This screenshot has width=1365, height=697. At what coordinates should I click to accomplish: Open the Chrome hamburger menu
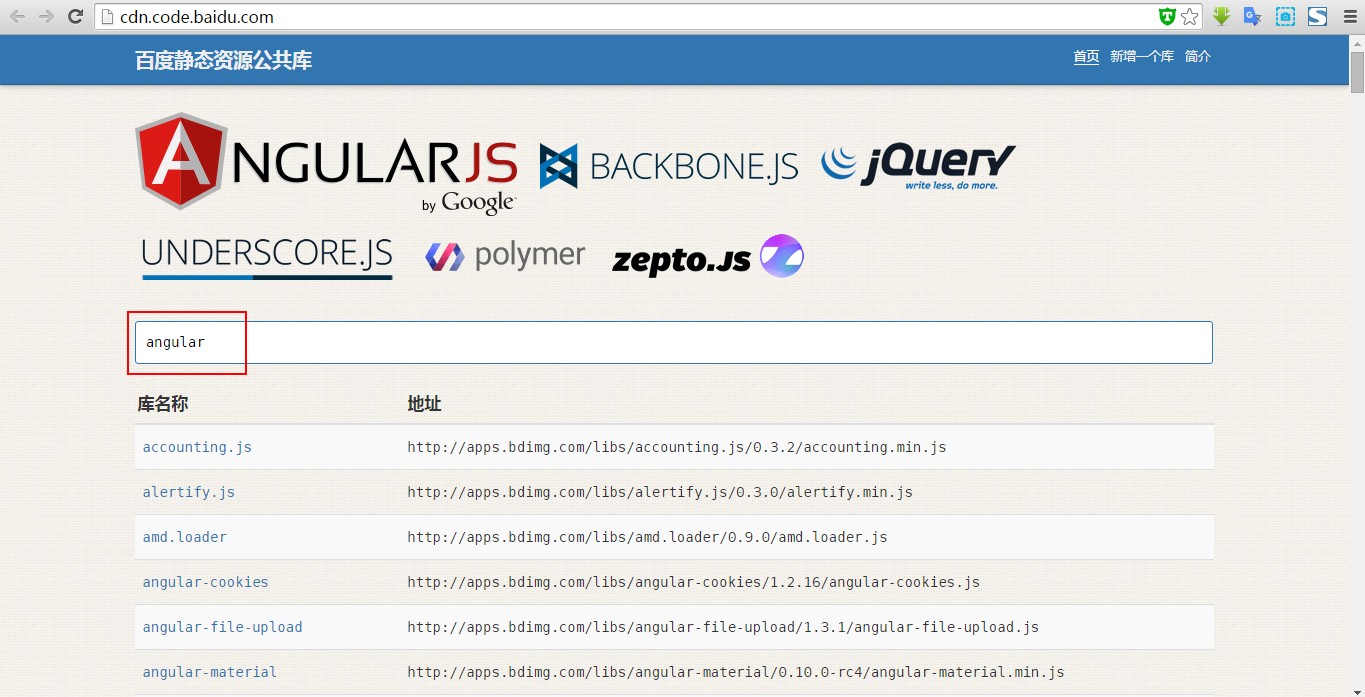1348,16
